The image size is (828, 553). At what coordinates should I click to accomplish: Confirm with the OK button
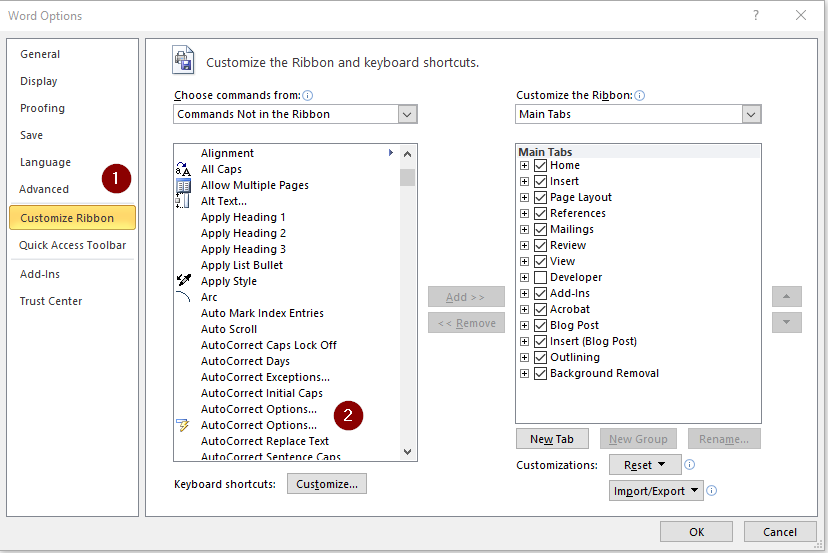click(696, 531)
